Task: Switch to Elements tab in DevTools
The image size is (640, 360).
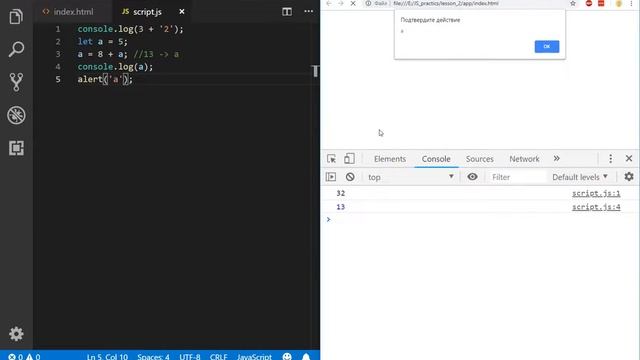Action: 390,159
